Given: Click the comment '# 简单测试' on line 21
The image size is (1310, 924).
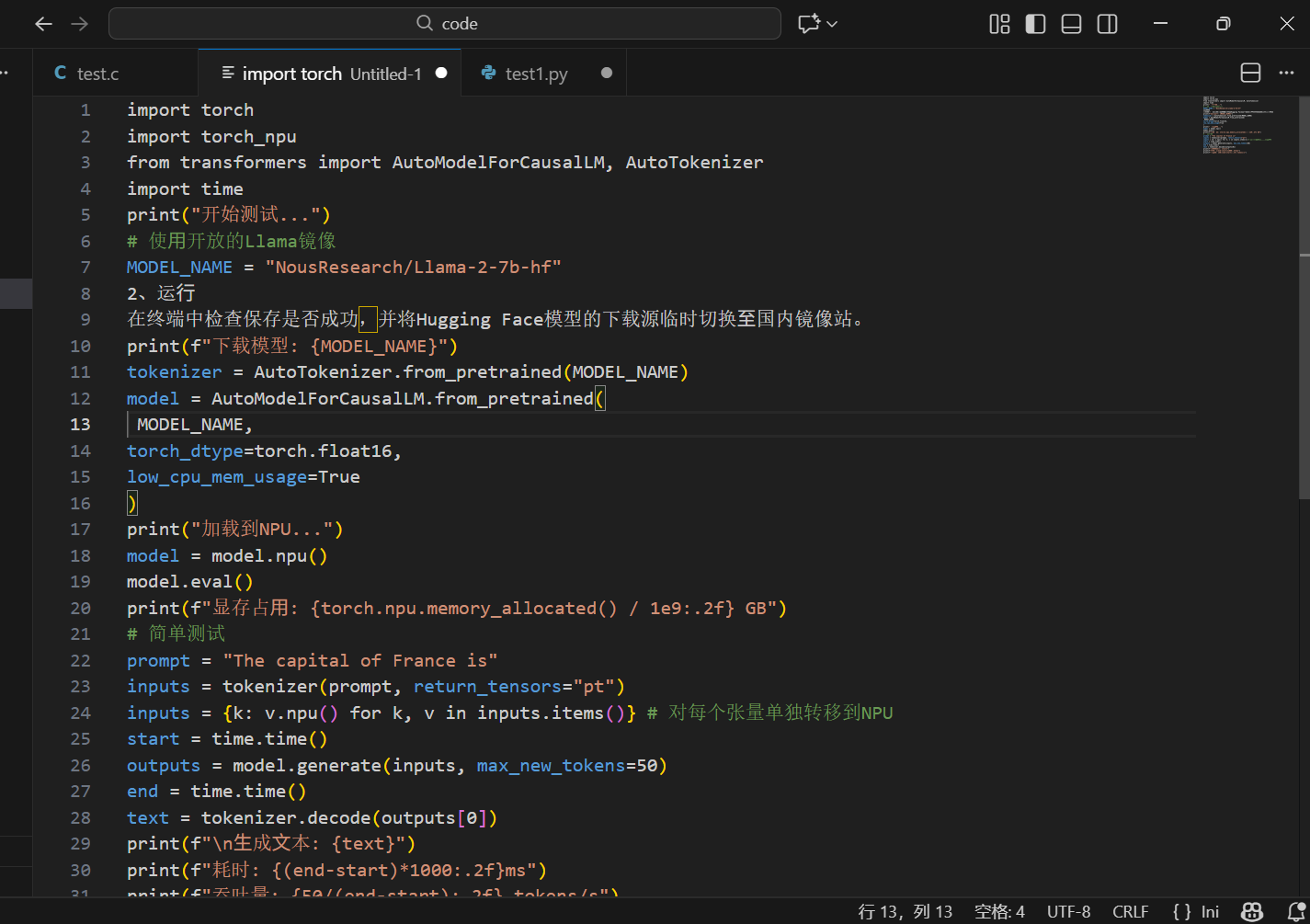Looking at the screenshot, I should point(176,634).
